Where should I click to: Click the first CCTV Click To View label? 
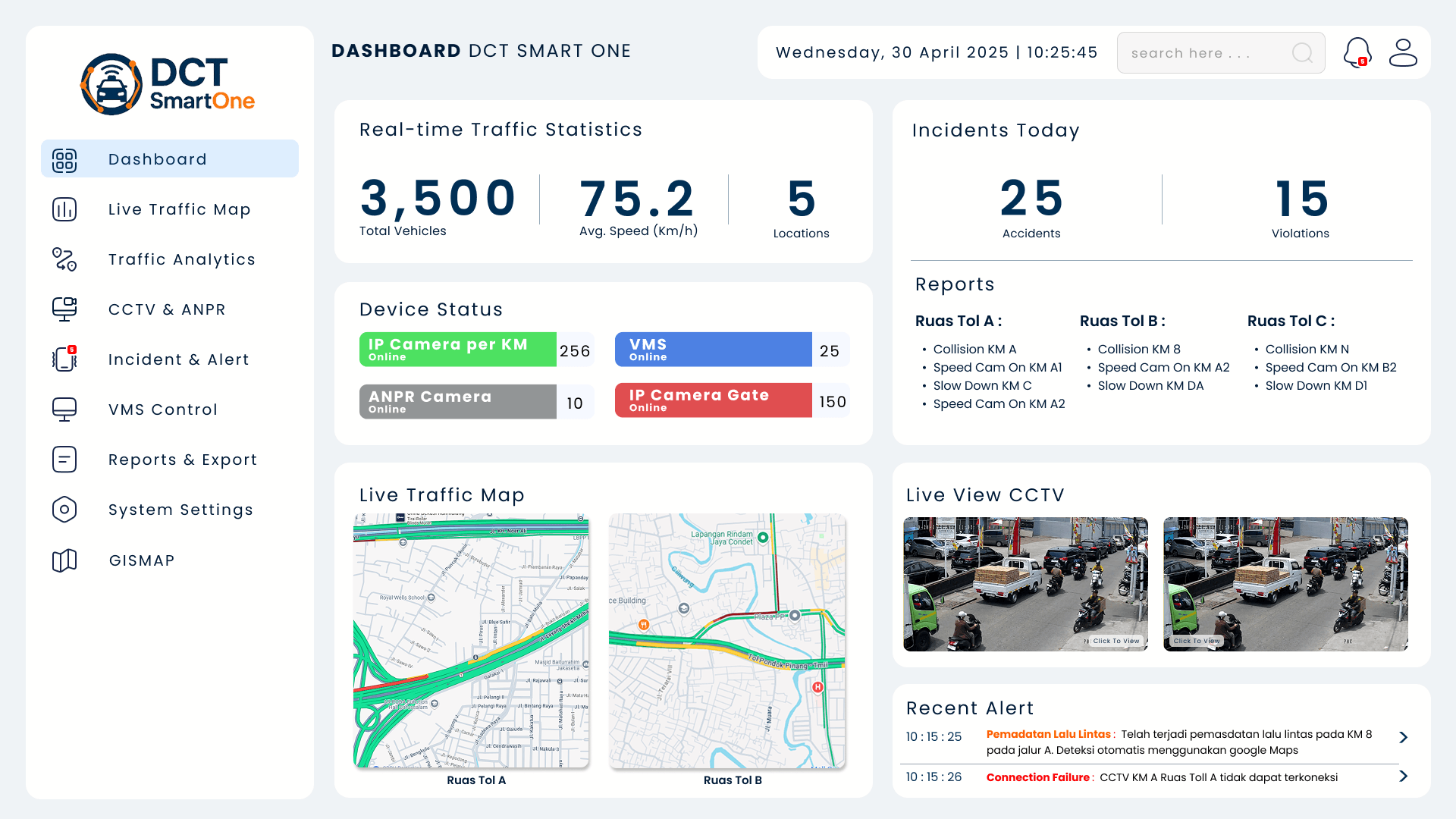tap(1116, 641)
